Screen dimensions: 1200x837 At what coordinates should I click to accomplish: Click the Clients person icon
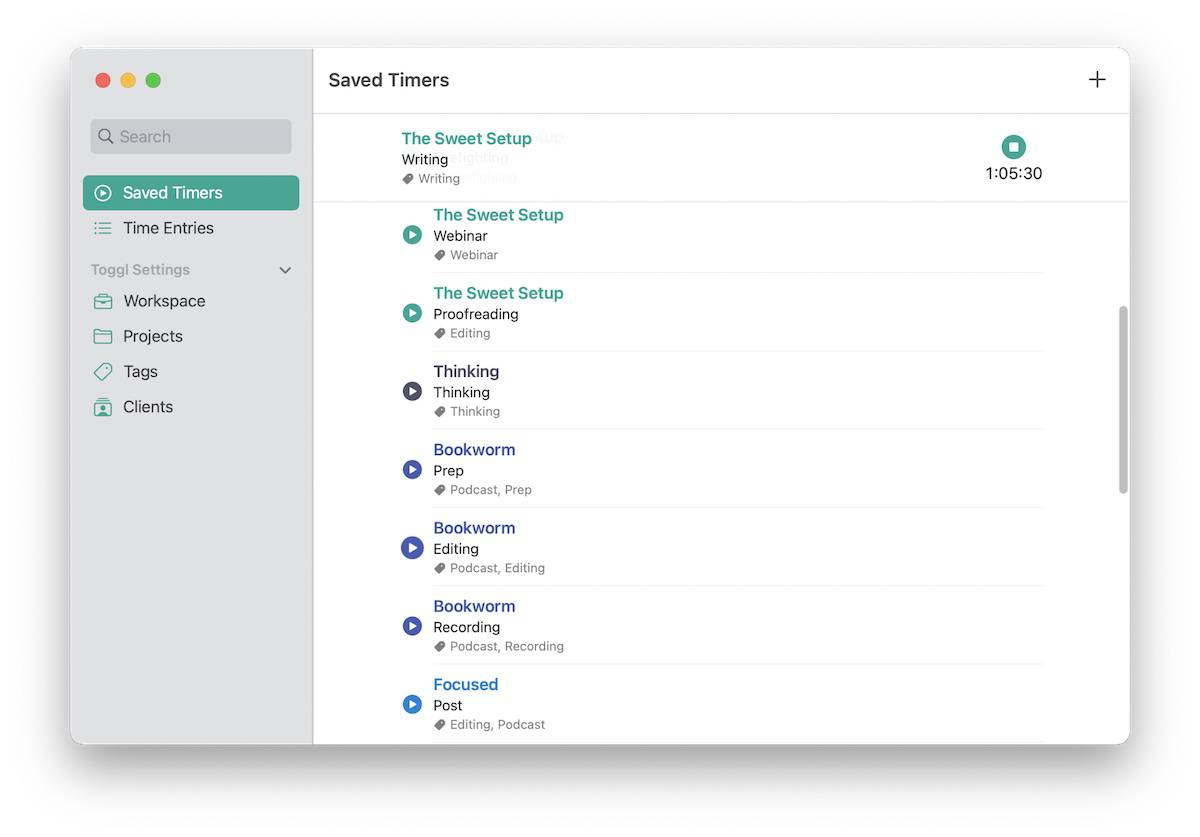pos(102,407)
